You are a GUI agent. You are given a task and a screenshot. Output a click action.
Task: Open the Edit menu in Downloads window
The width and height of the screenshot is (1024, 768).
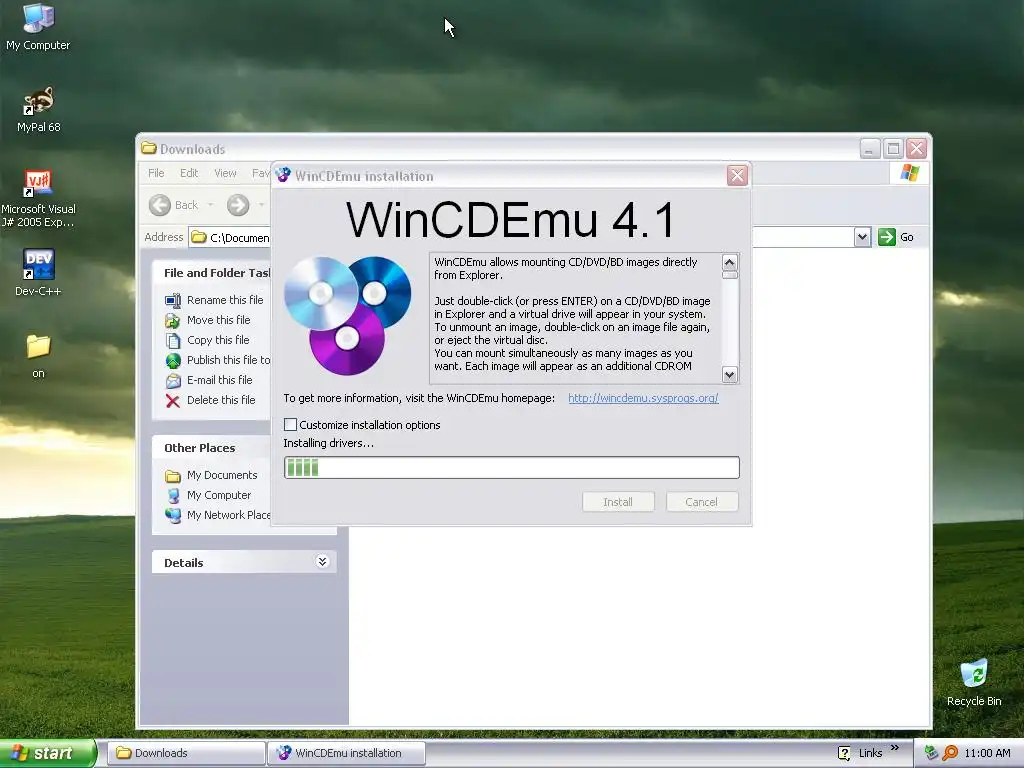coord(189,173)
